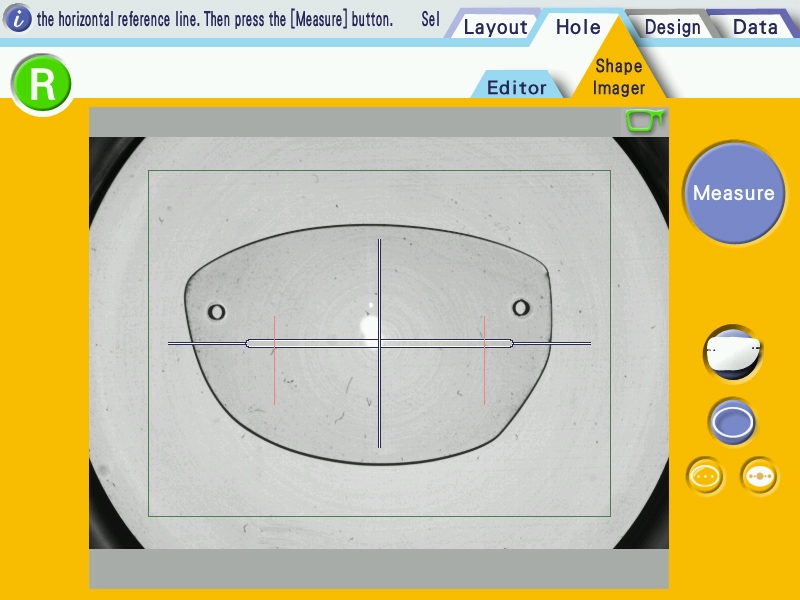
Task: Select the Hole tab
Action: click(578, 27)
